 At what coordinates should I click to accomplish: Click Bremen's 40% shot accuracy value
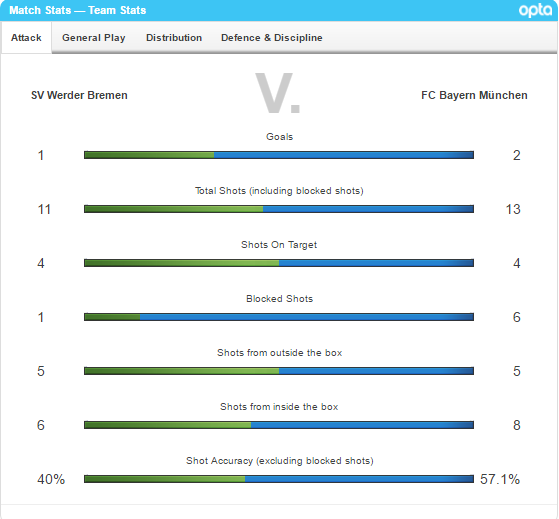point(51,479)
